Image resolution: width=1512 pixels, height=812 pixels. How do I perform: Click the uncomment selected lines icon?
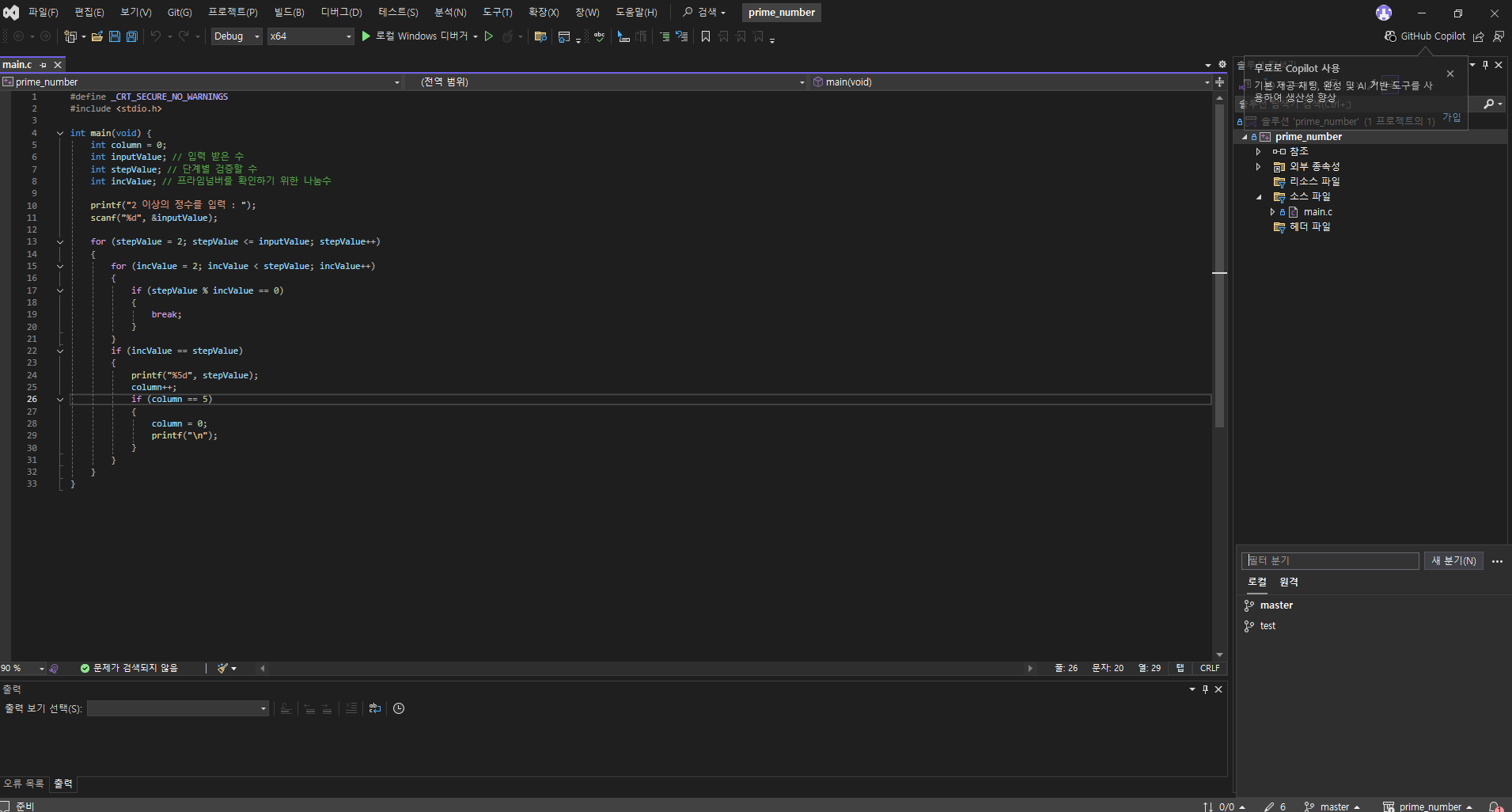tap(681, 36)
